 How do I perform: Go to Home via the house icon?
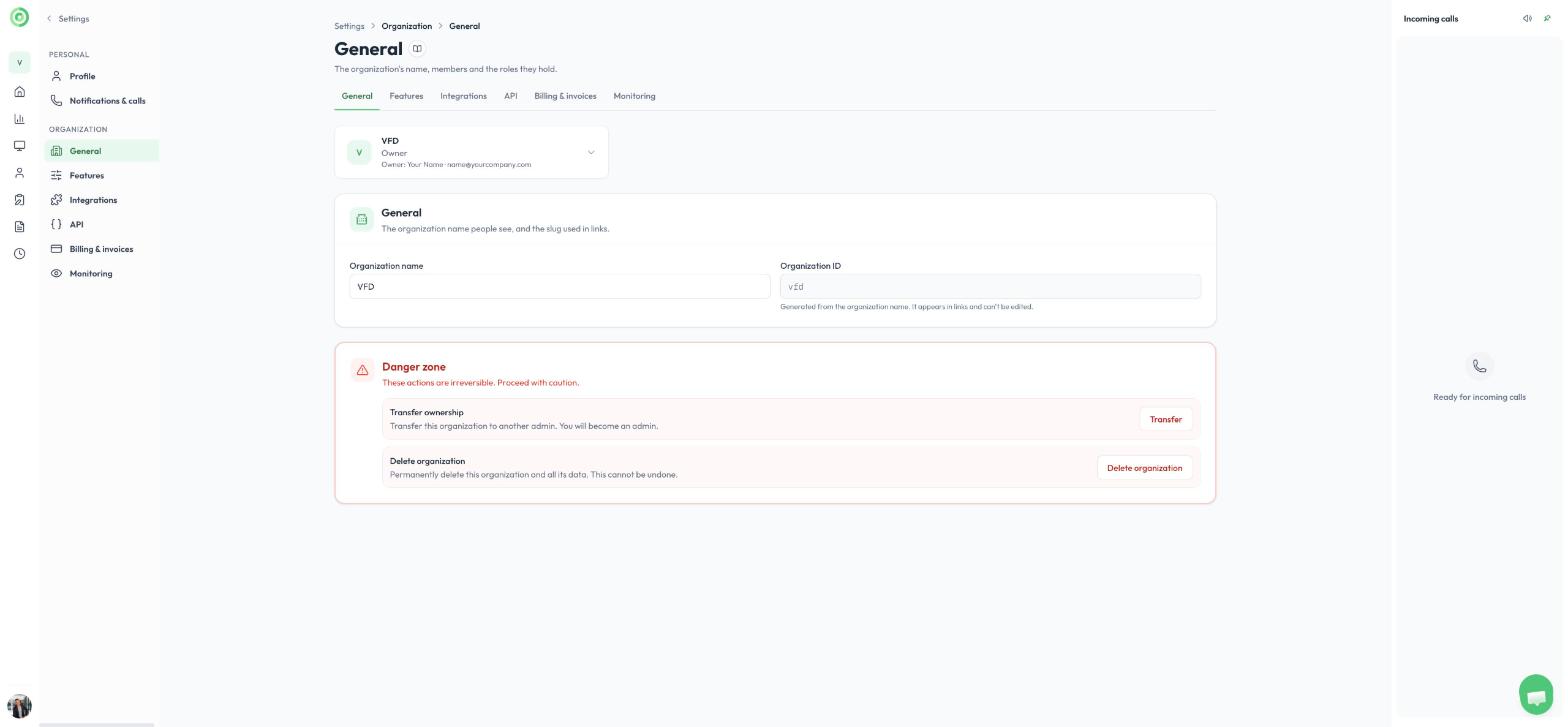tap(19, 92)
